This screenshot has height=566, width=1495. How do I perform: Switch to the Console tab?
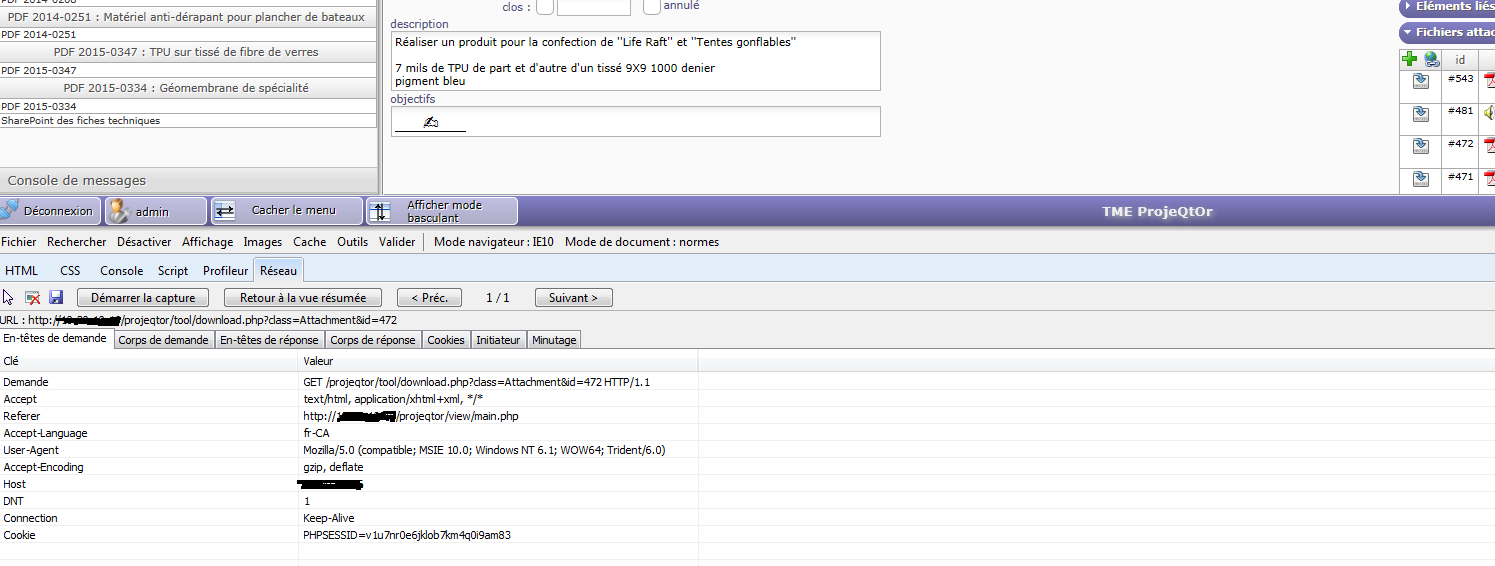tap(122, 271)
